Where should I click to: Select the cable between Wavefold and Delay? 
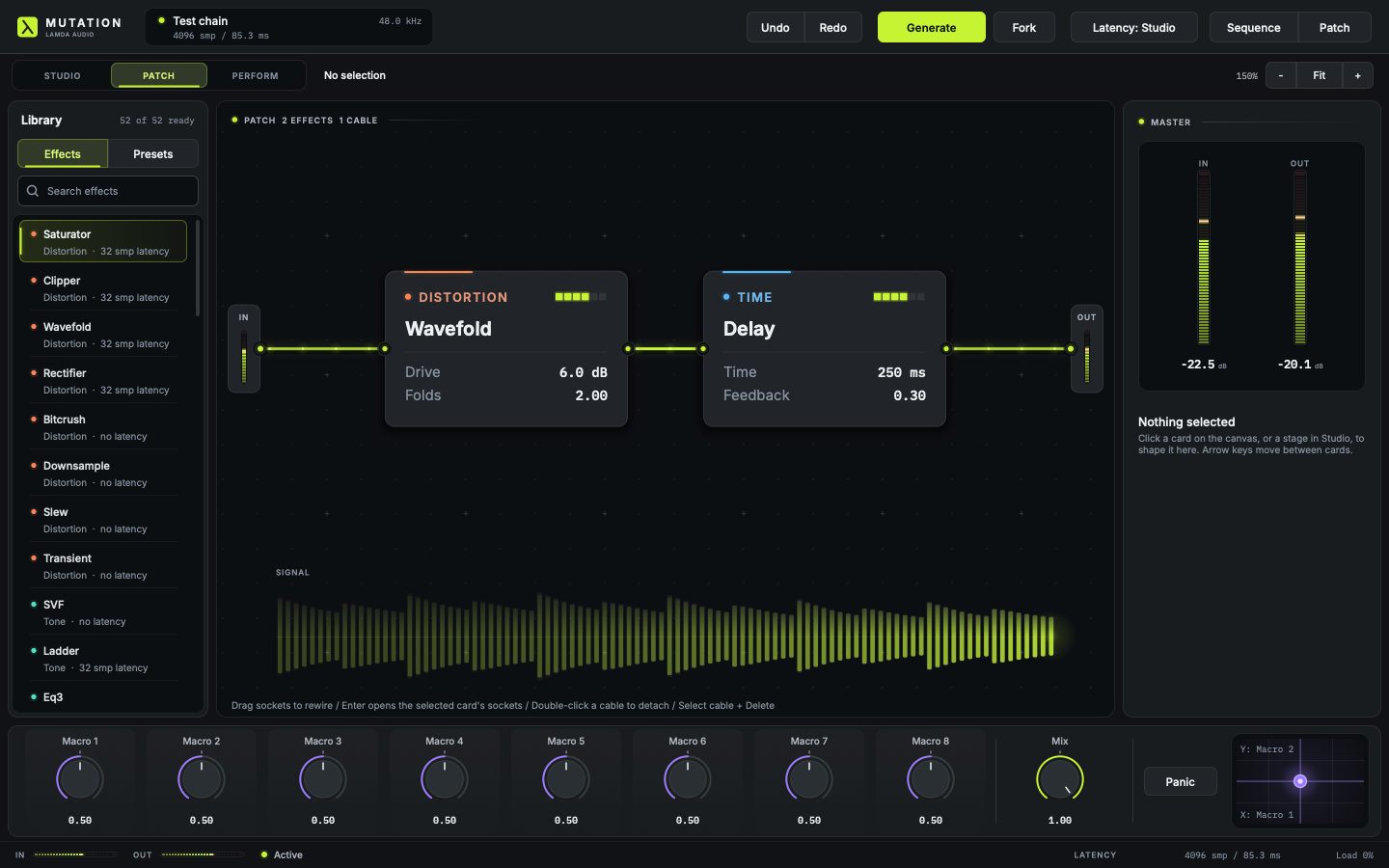pos(666,349)
